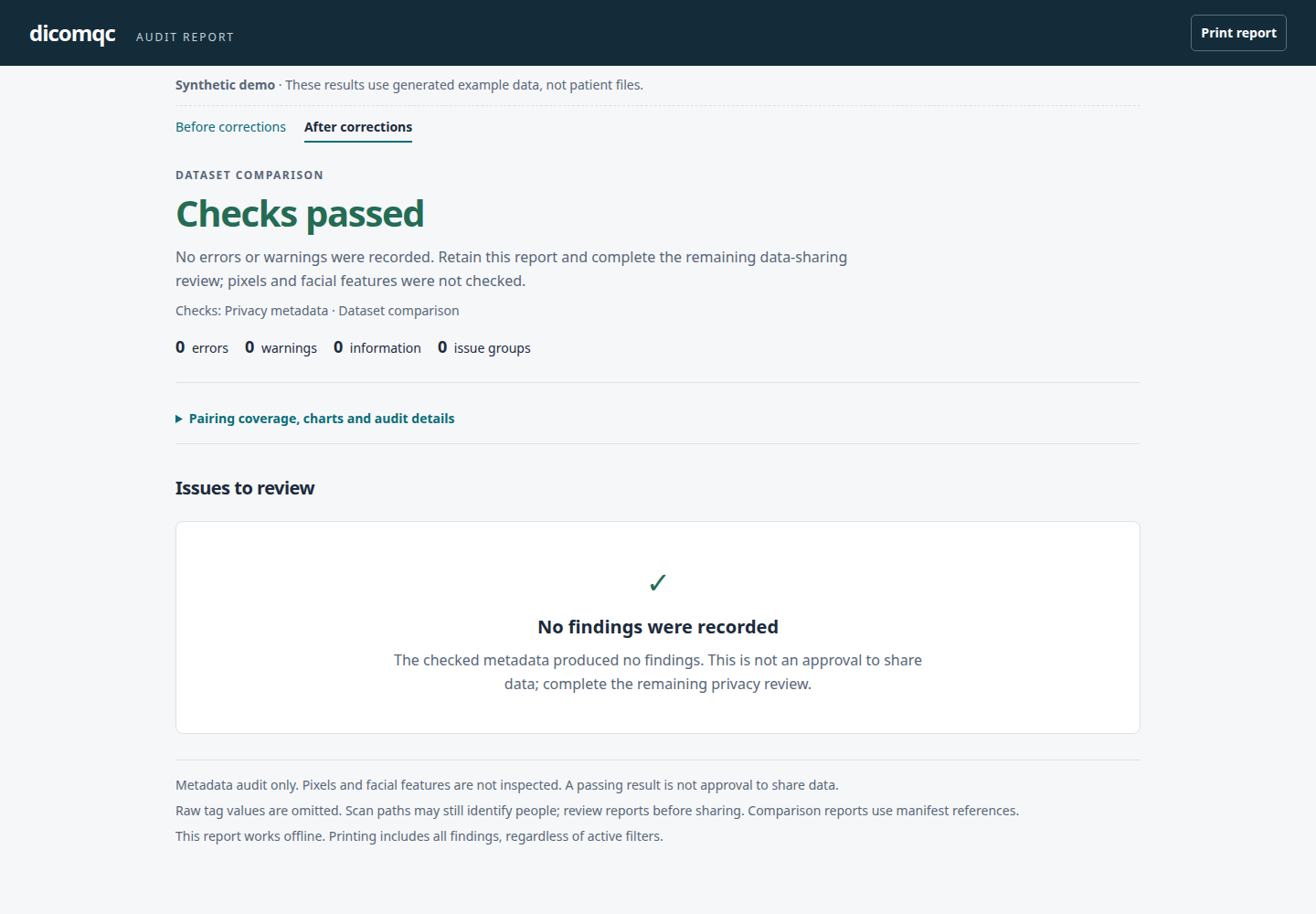The width and height of the screenshot is (1316, 914).
Task: Click the dicomqc logo
Action: (73, 34)
